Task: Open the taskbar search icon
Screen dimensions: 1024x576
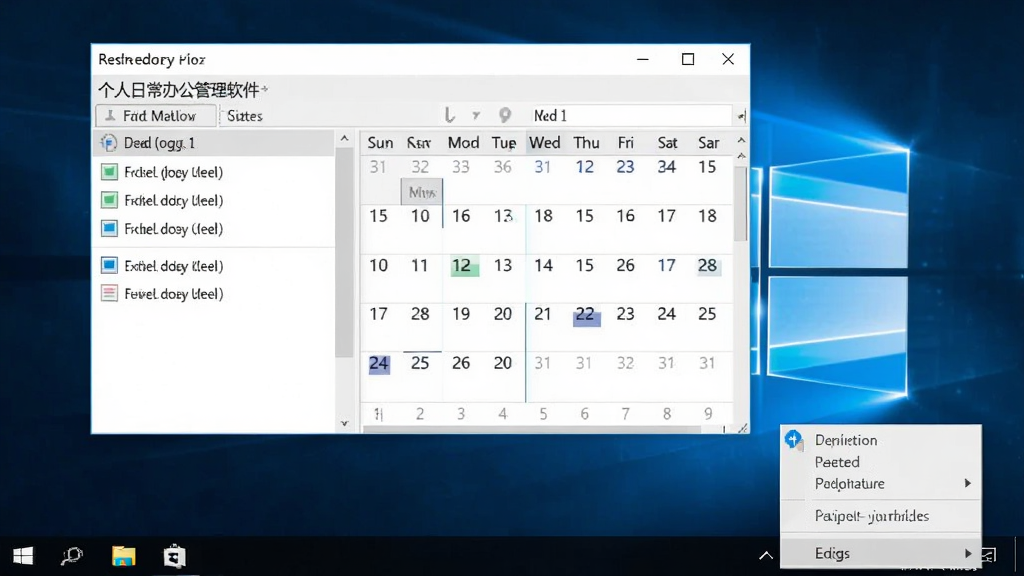Action: (x=72, y=556)
